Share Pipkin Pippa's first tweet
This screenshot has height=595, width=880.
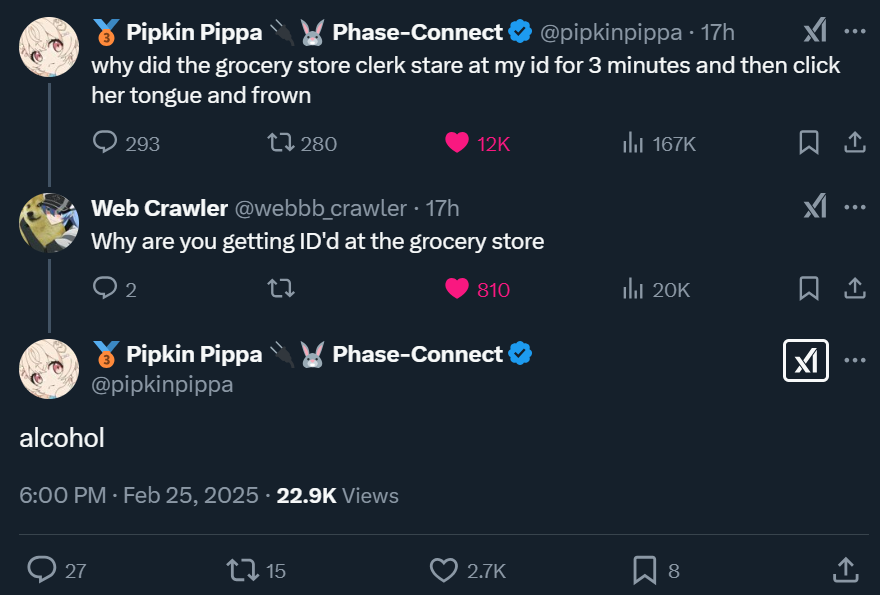[x=854, y=143]
